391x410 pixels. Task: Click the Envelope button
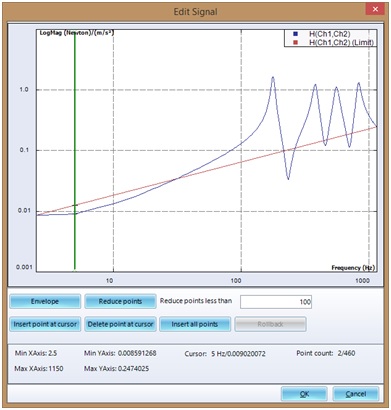tap(45, 301)
